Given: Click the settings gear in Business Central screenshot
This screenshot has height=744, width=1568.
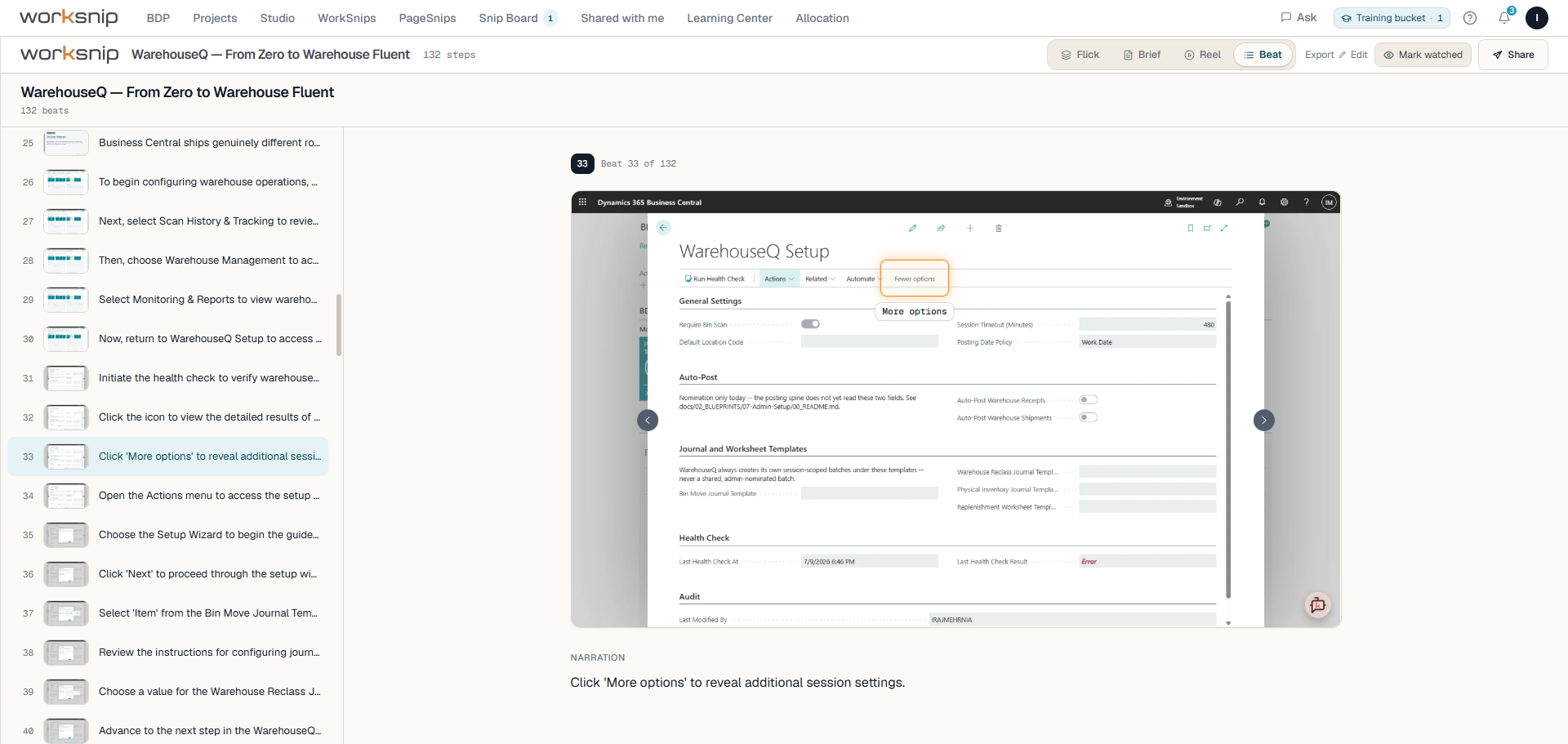Looking at the screenshot, I should [x=1284, y=202].
